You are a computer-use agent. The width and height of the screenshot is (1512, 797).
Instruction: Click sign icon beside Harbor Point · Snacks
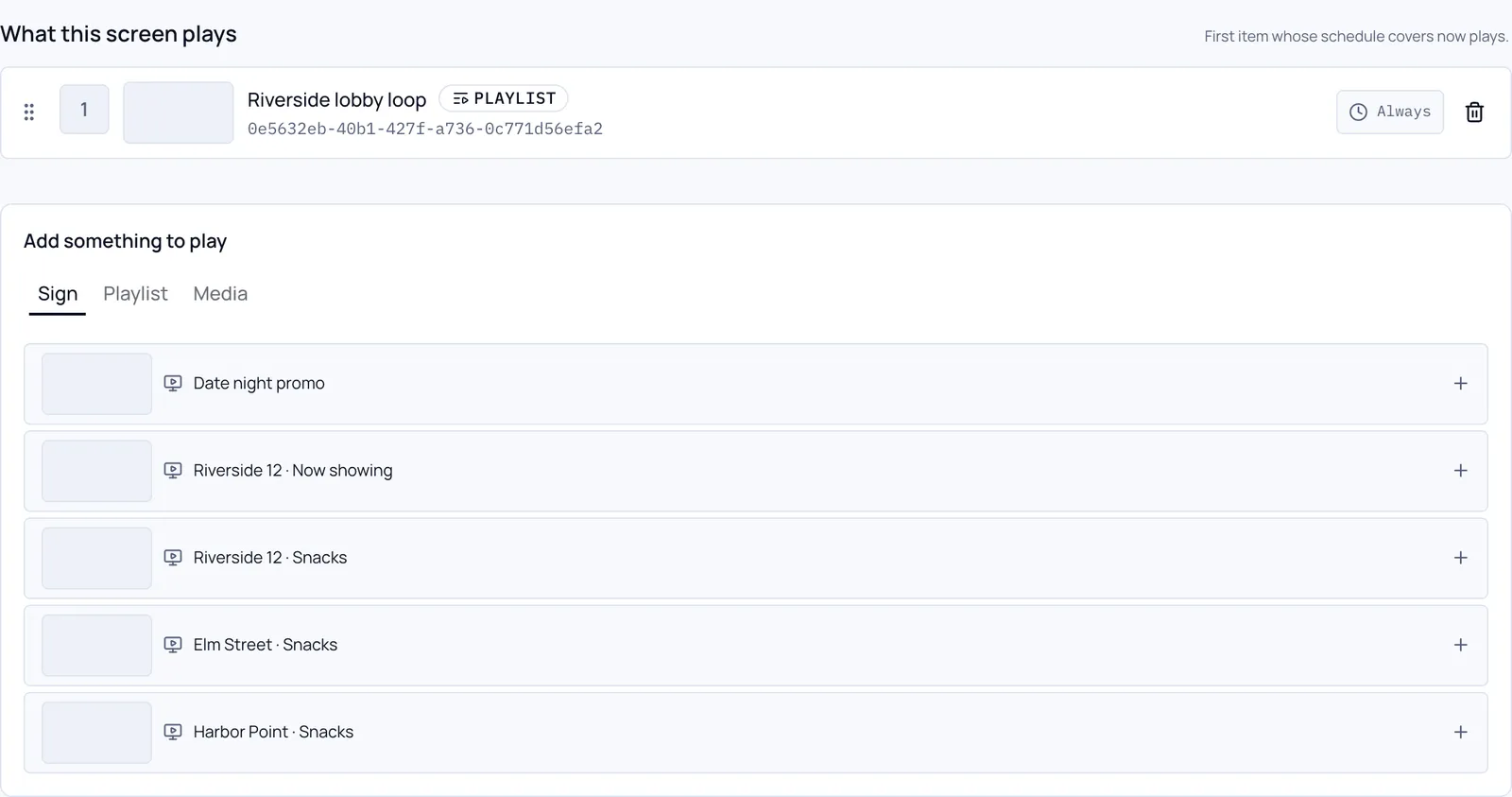[173, 732]
